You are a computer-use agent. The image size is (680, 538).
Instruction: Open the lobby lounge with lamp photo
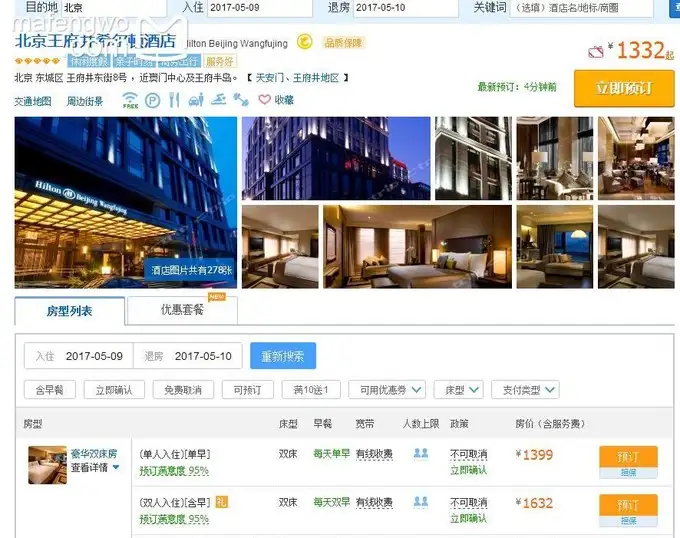(x=555, y=158)
